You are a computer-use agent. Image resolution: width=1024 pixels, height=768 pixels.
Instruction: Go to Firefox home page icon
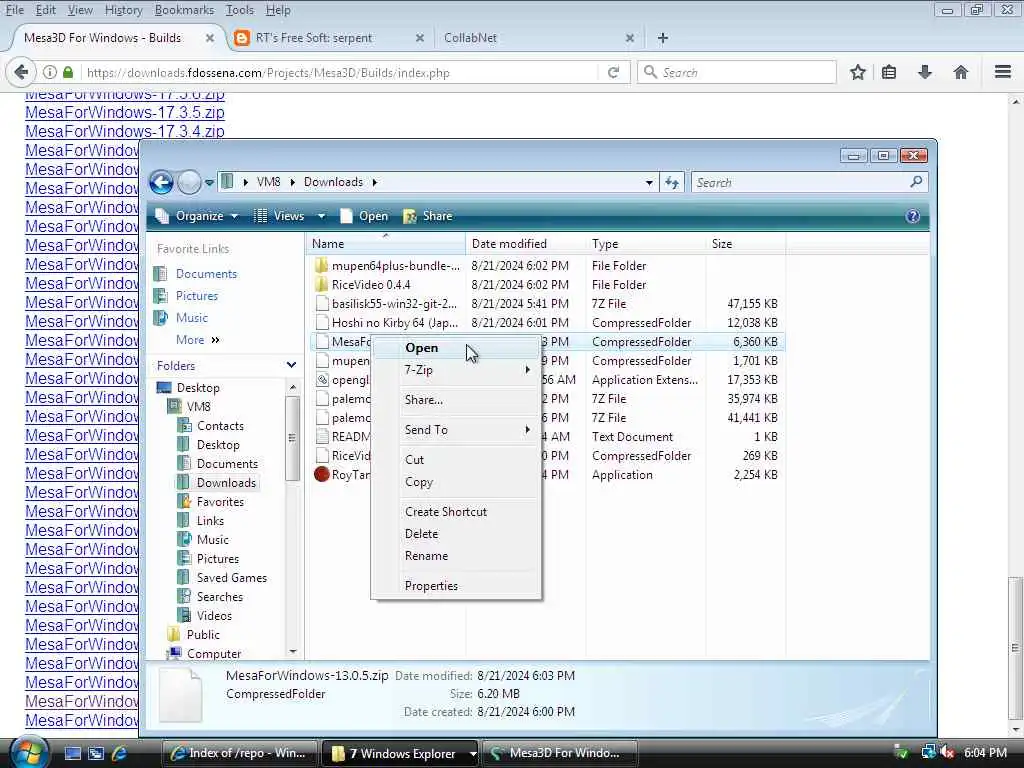click(960, 72)
